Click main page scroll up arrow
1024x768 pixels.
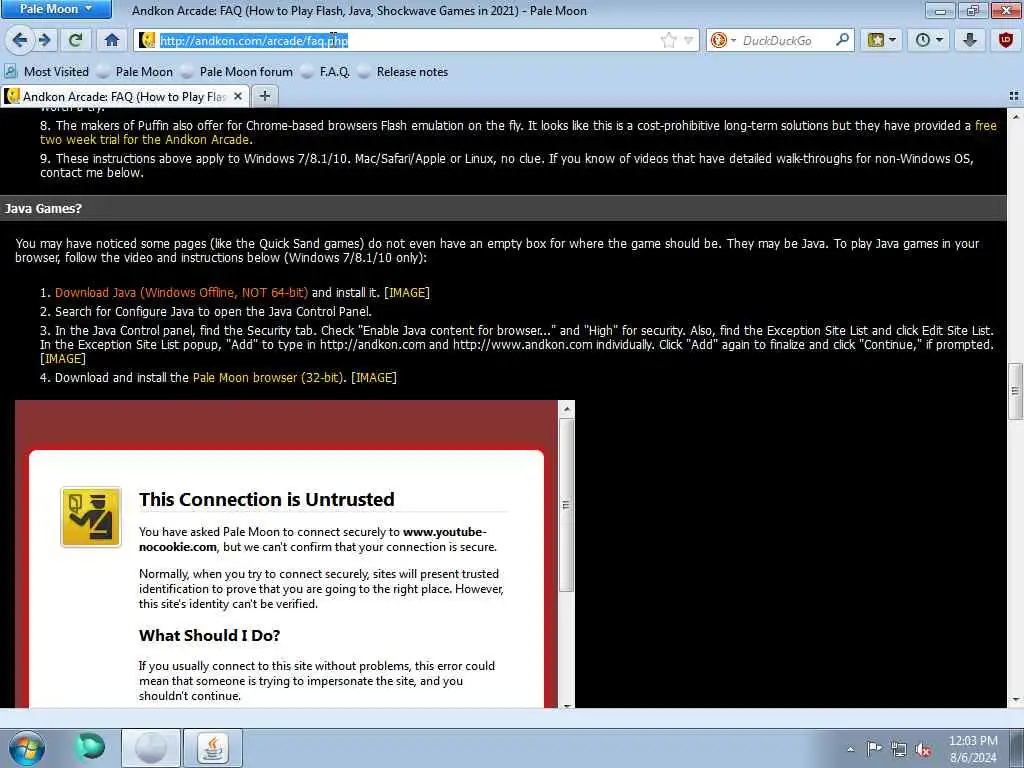coord(1015,117)
